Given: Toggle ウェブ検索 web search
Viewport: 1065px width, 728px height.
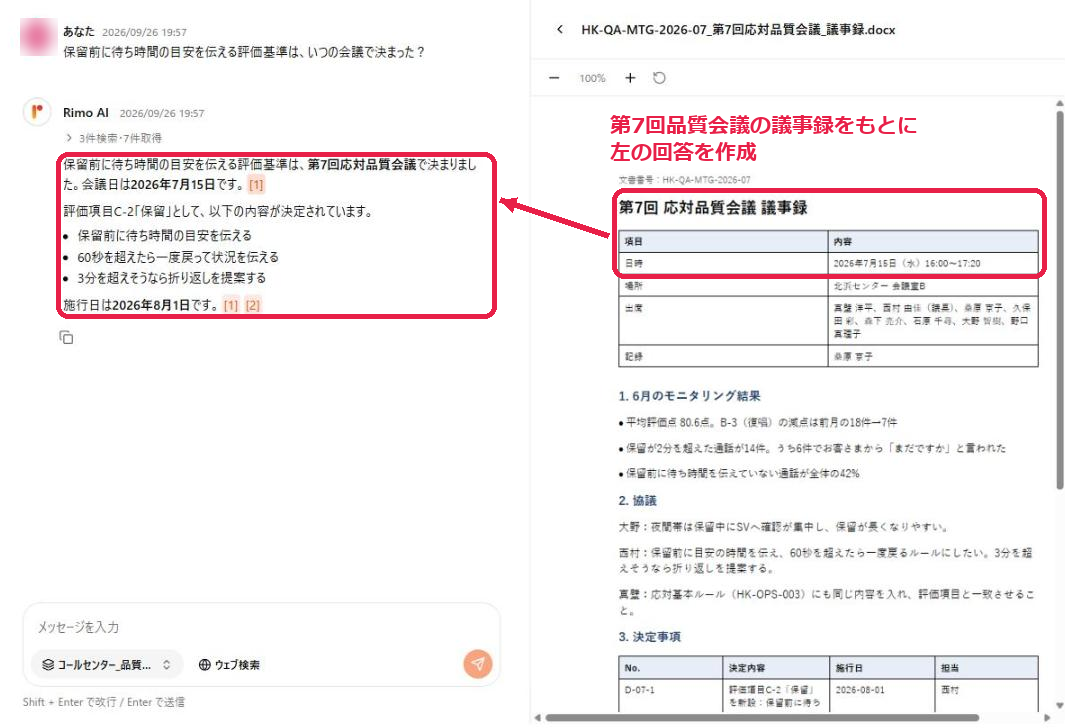Looking at the screenshot, I should 229,665.
